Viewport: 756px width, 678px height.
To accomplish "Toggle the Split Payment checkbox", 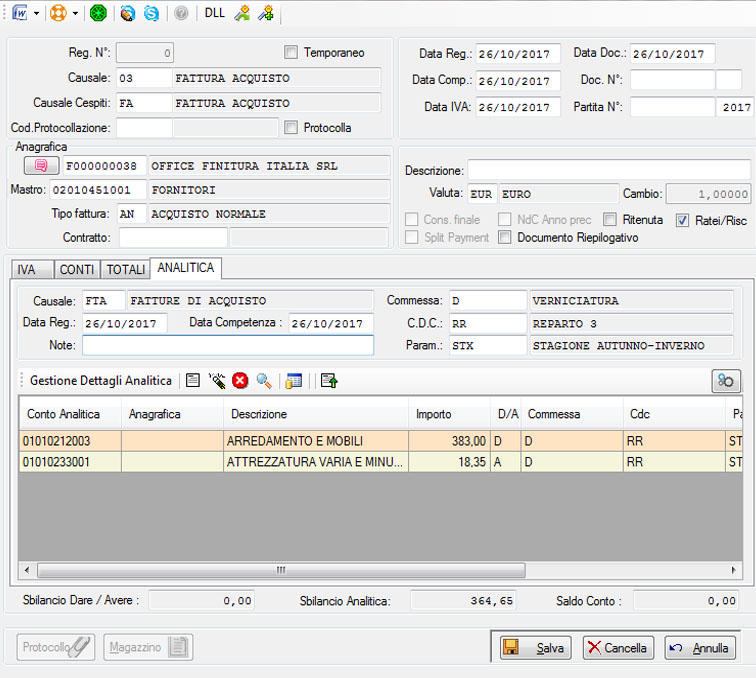I will pyautogui.click(x=412, y=237).
